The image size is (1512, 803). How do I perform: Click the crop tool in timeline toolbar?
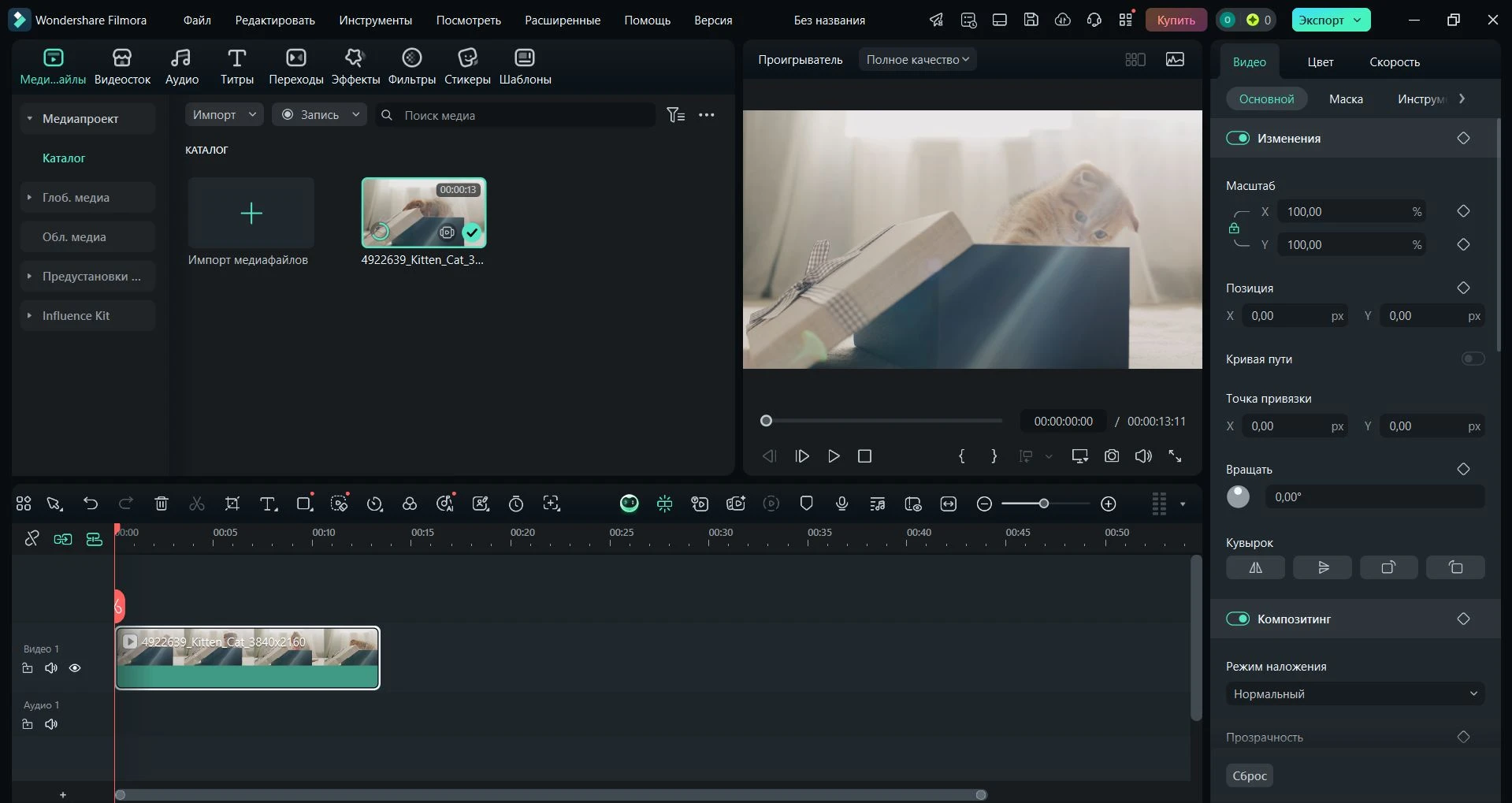[232, 504]
